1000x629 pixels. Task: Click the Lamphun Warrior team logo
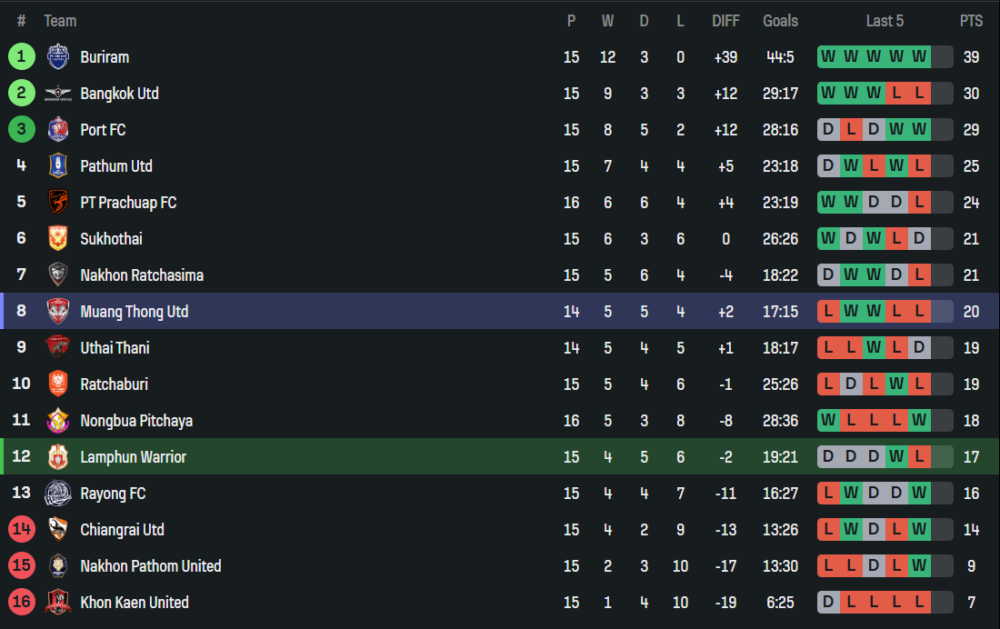[x=58, y=457]
